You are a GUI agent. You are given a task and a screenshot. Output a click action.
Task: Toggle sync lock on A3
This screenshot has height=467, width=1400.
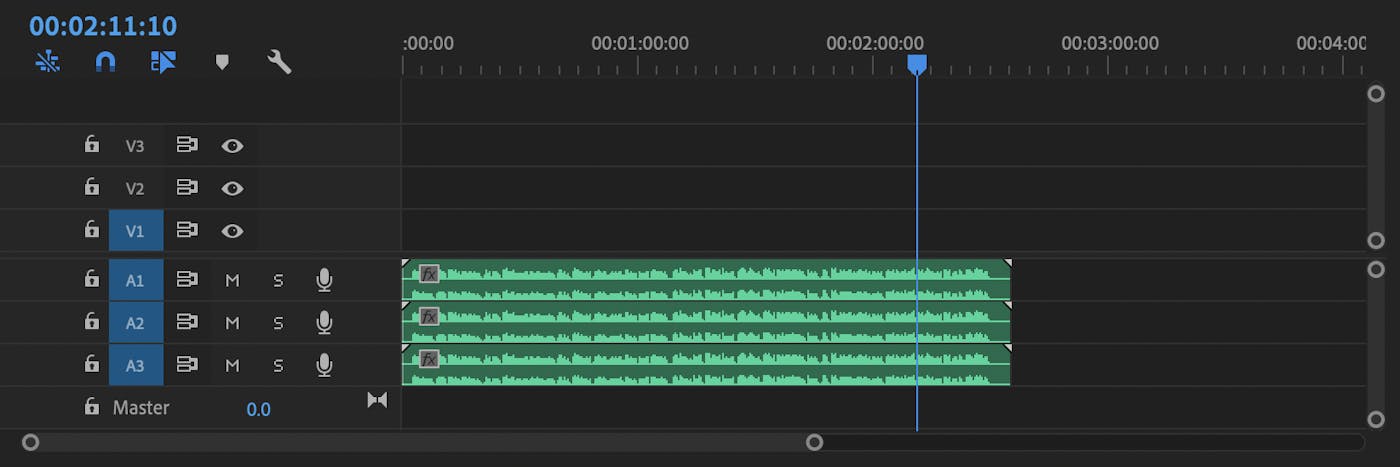187,365
